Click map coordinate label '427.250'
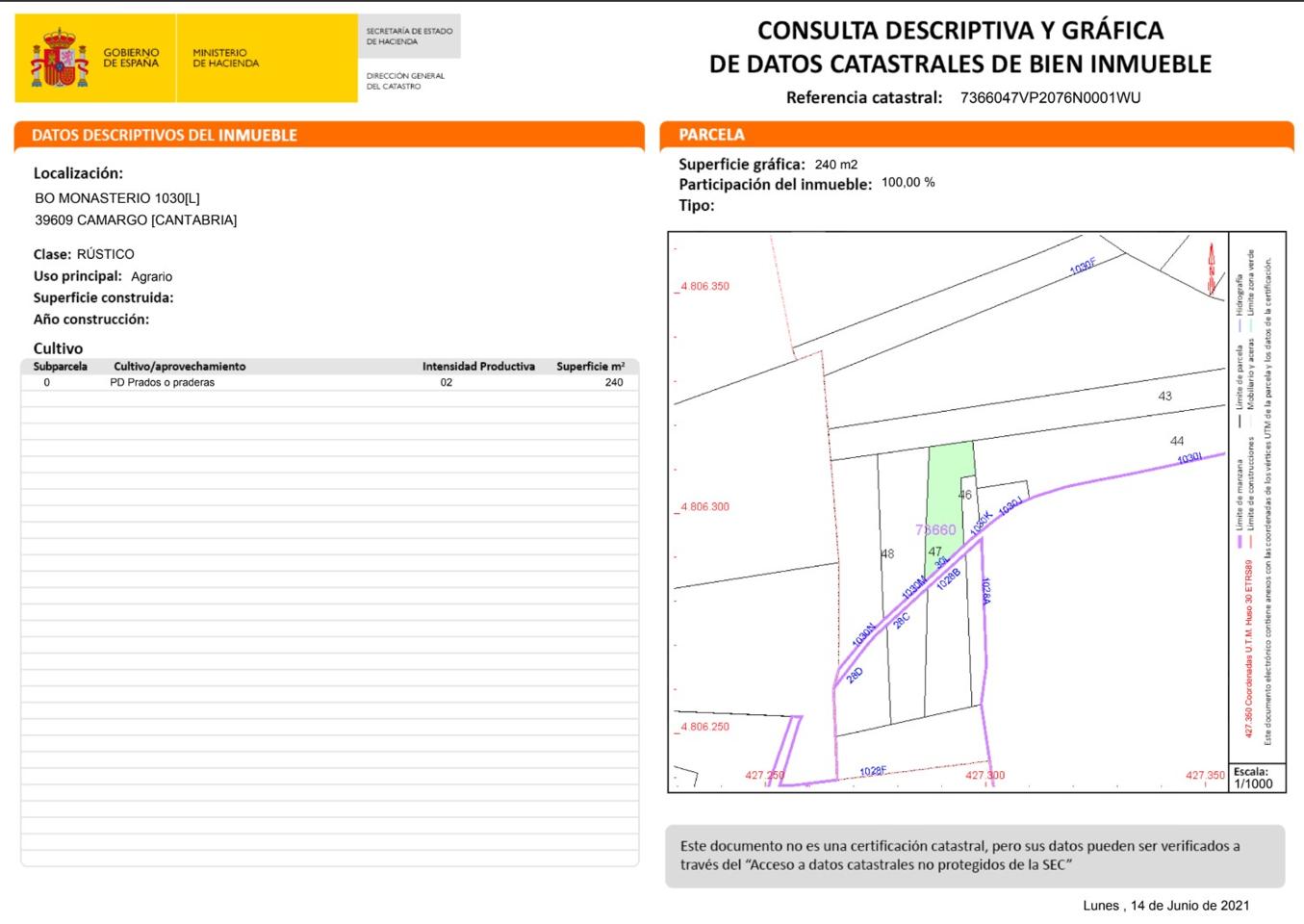Screen dimensions: 1304x924 point(765,775)
